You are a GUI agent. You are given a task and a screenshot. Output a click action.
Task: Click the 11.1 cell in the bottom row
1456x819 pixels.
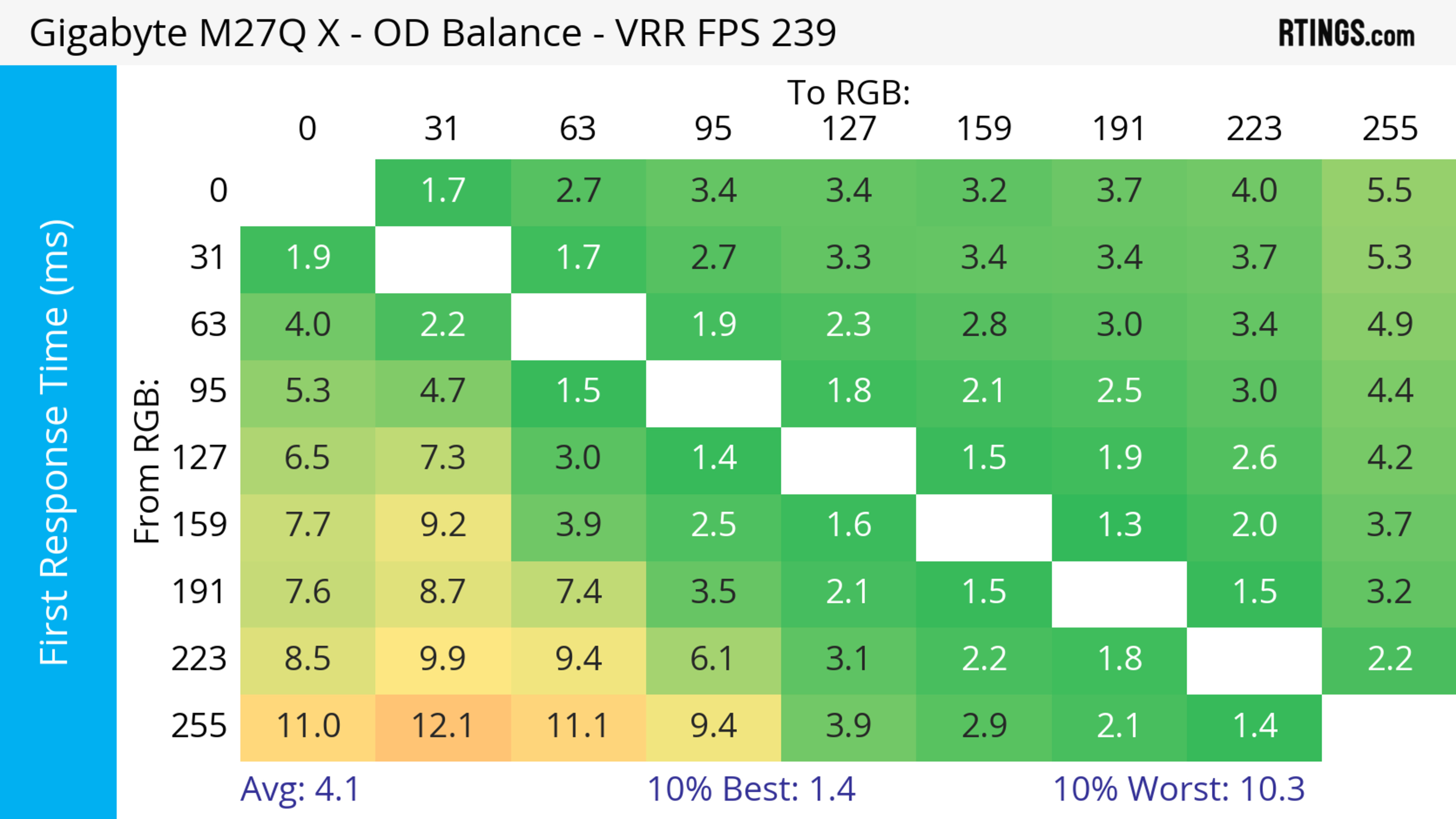(x=577, y=727)
